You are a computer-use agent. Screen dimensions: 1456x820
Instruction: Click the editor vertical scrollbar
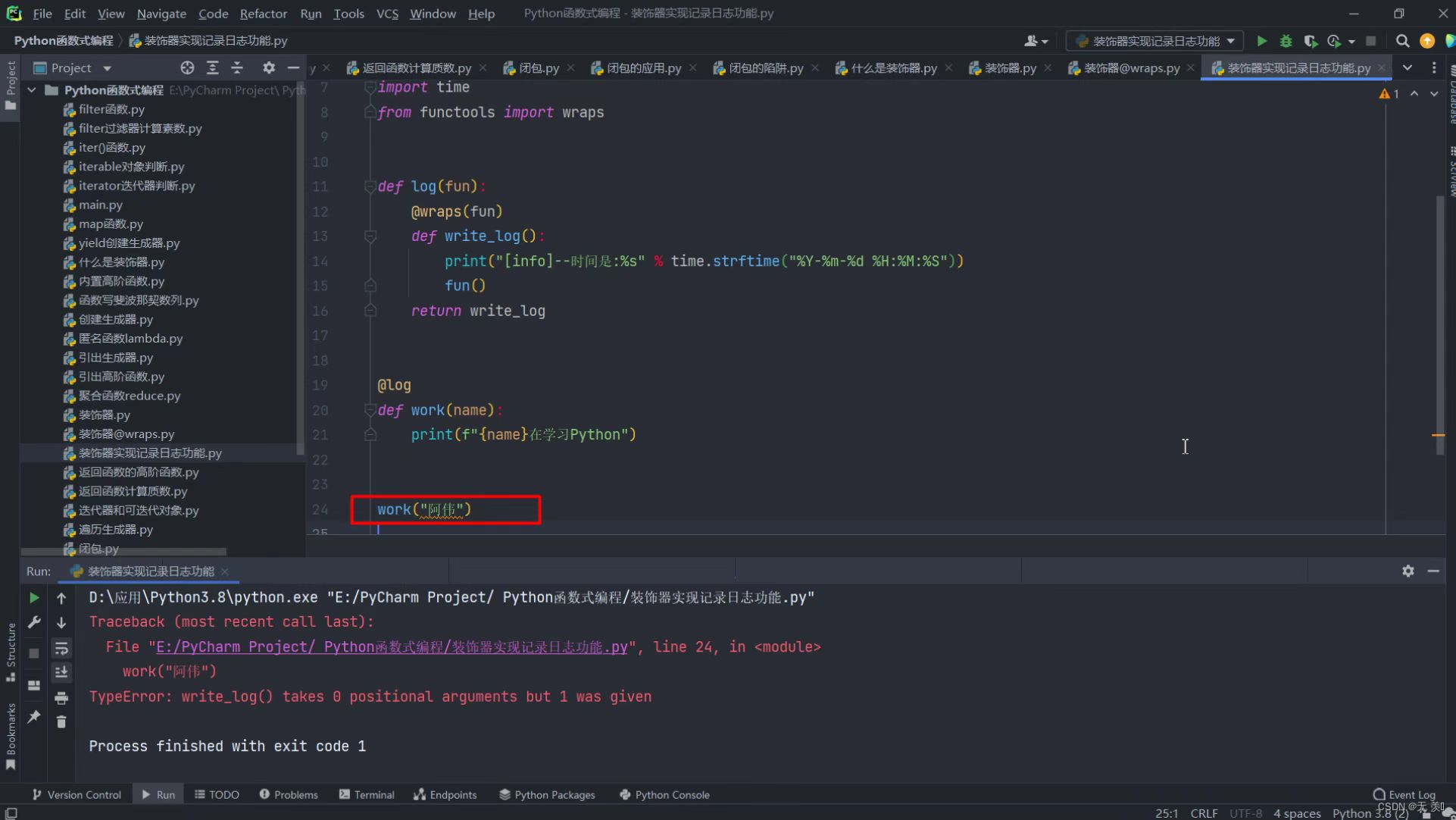(x=1439, y=324)
